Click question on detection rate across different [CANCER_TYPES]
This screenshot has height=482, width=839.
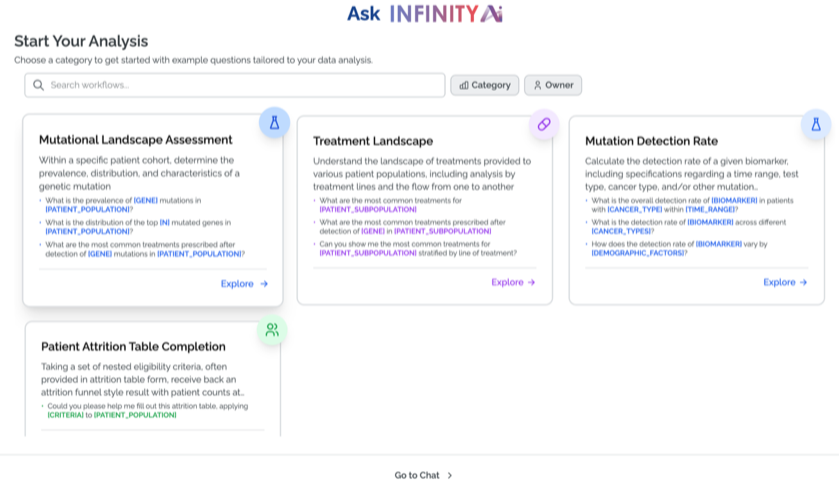coord(689,226)
